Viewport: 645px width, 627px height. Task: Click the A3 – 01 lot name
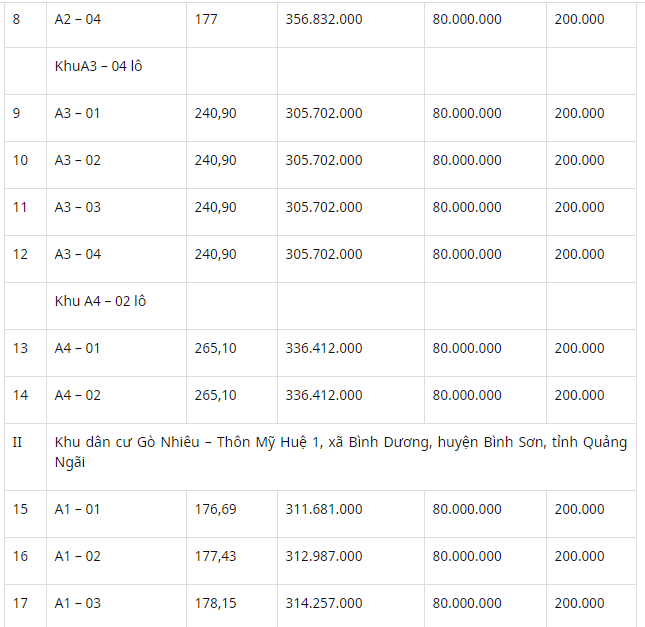pos(77,113)
